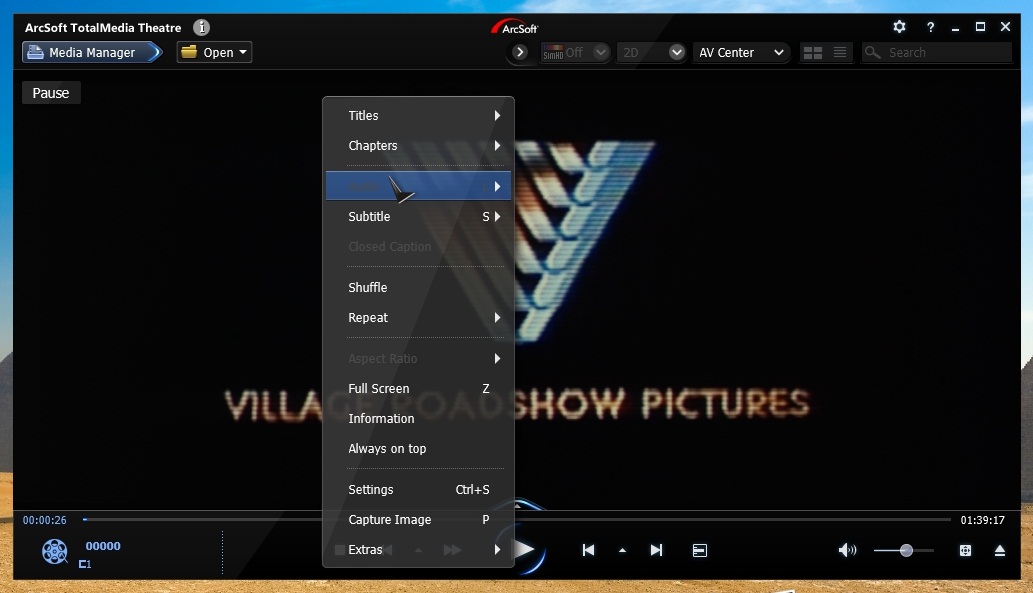
Task: Toggle full screen icon at bottom right
Action: coord(965,550)
